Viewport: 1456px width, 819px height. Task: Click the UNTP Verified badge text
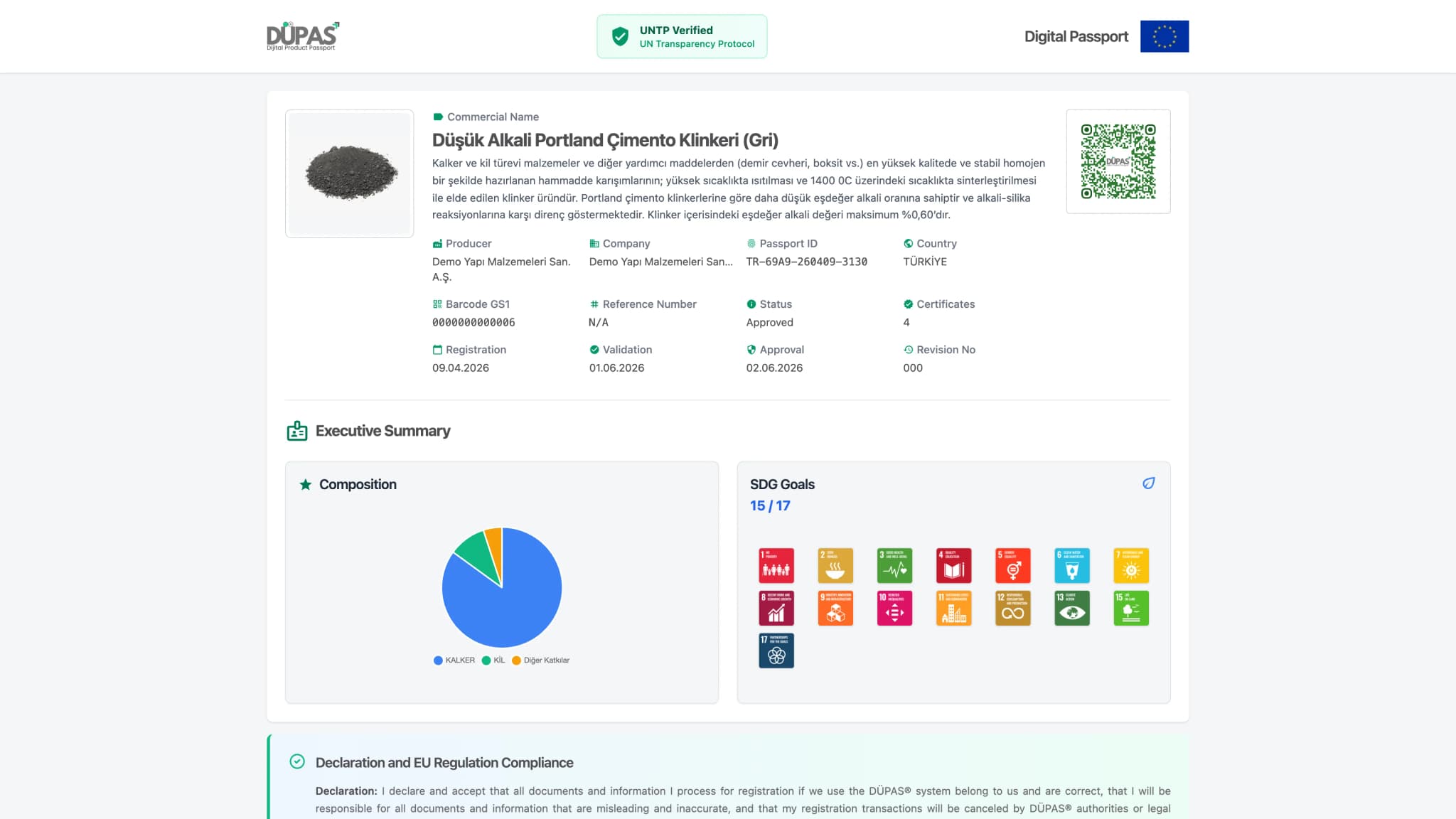point(676,31)
